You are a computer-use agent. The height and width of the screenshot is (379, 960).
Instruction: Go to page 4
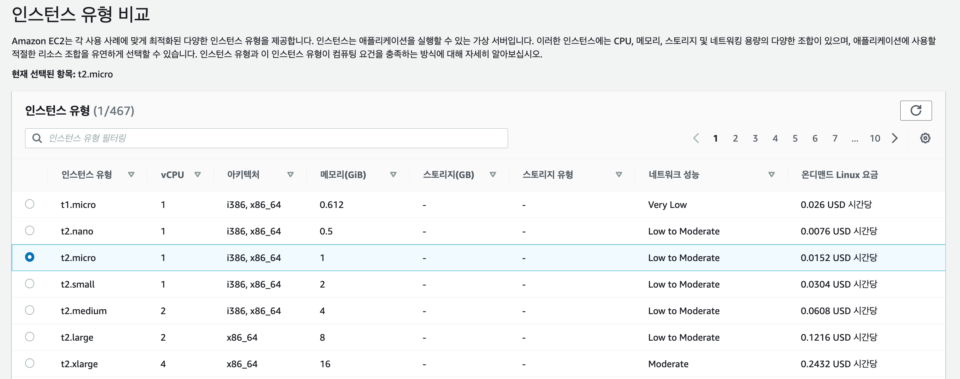pos(775,138)
